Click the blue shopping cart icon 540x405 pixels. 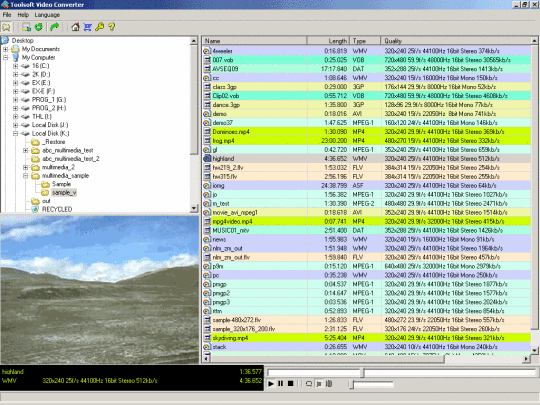point(87,27)
